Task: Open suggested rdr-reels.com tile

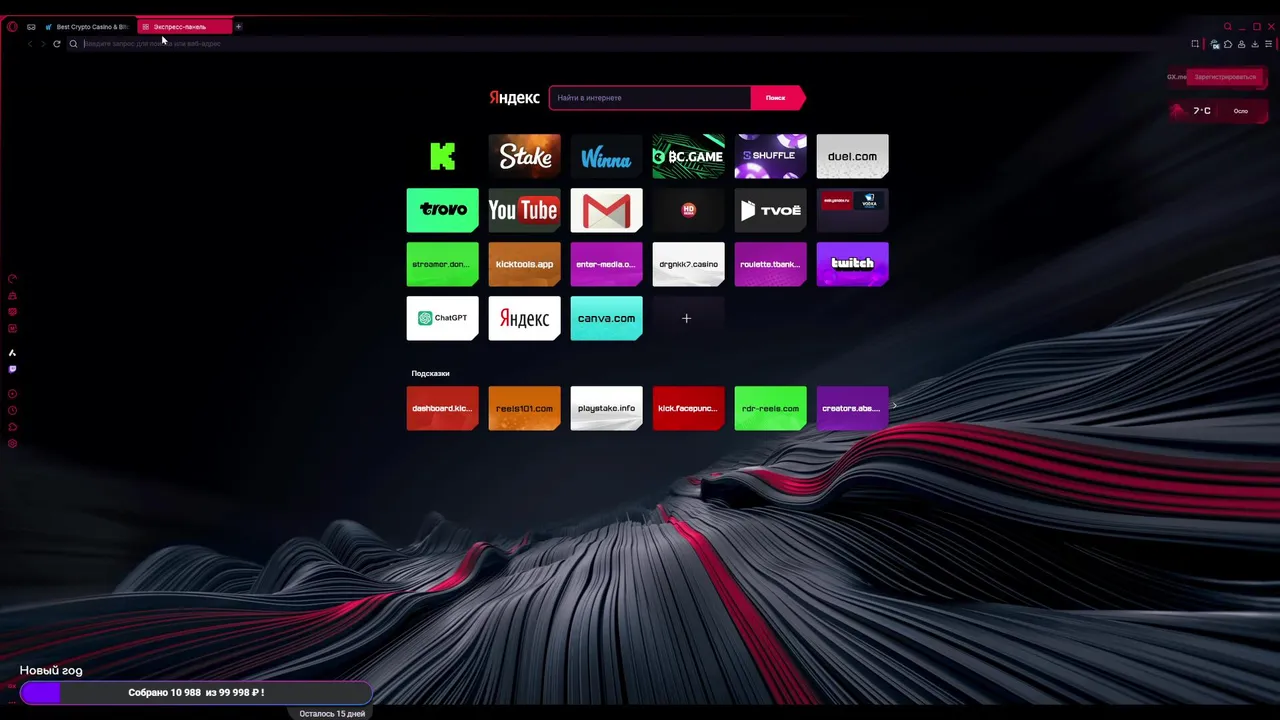Action: (771, 408)
